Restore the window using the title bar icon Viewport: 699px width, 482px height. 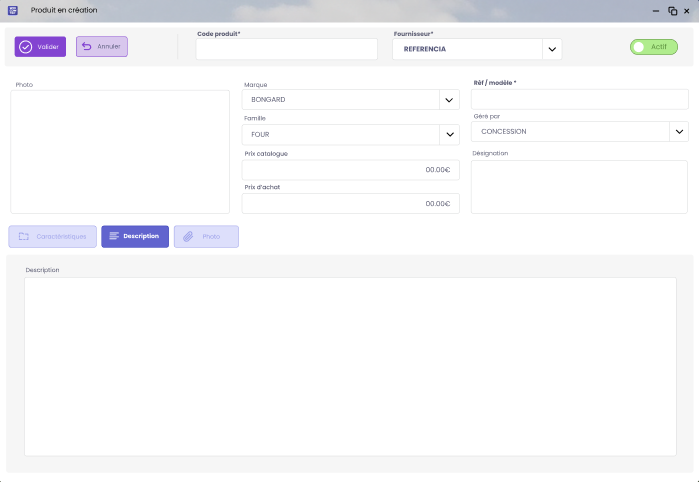(x=673, y=10)
